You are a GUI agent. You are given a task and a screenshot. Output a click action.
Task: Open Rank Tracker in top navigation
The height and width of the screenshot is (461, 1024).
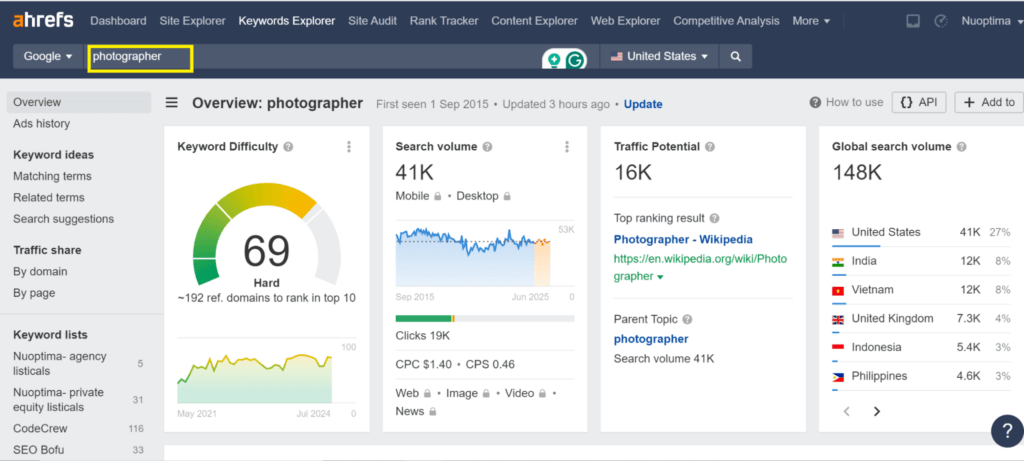pyautogui.click(x=444, y=21)
